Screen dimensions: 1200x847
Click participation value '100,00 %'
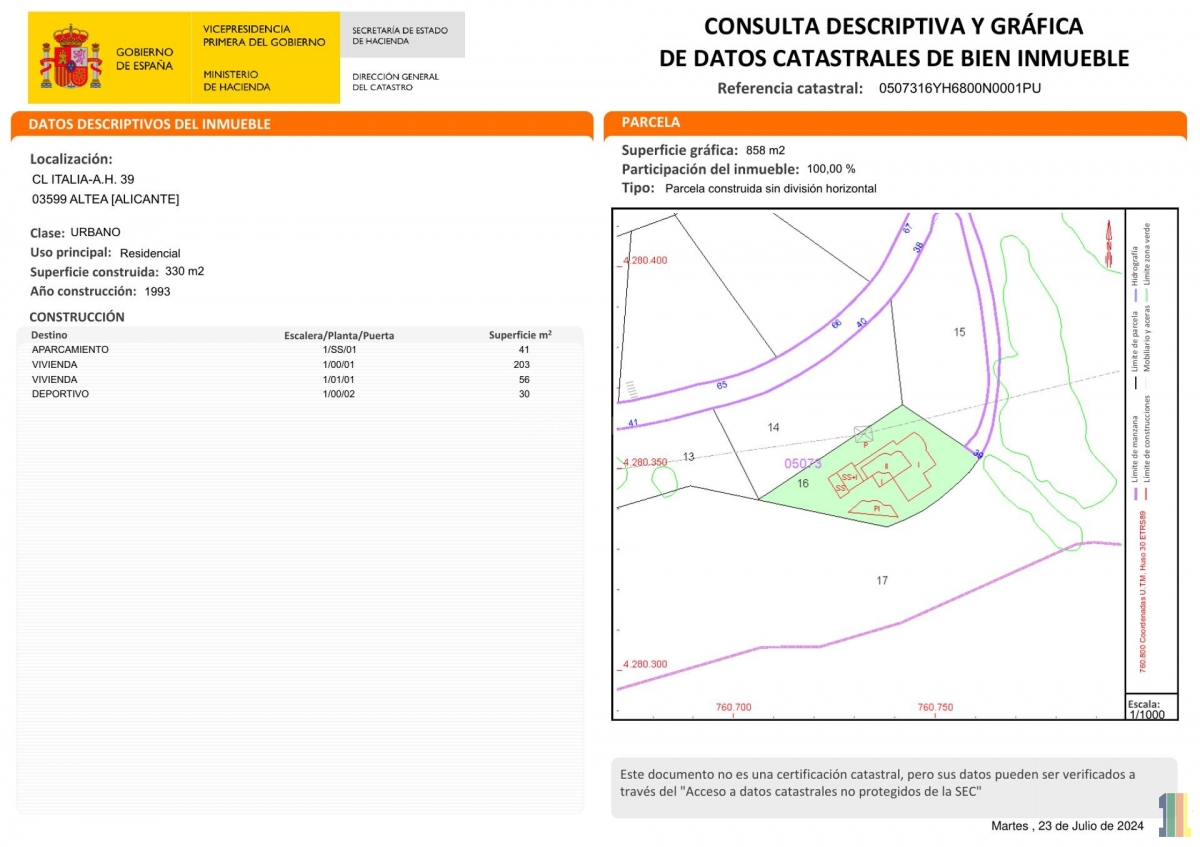831,169
